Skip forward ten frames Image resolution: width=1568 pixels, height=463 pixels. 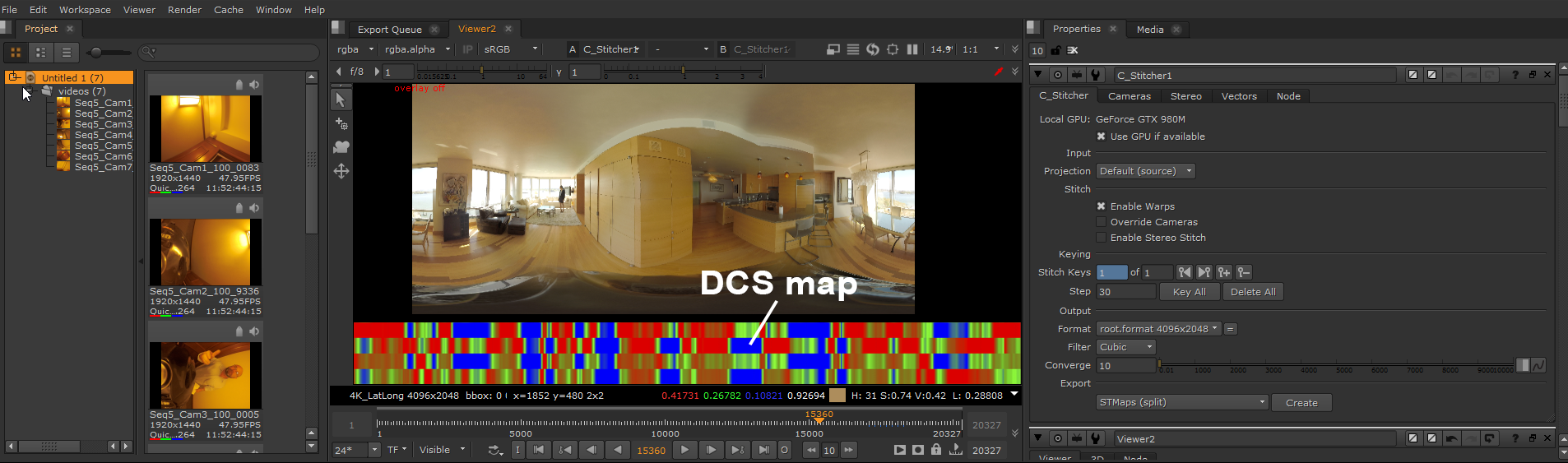[x=848, y=450]
